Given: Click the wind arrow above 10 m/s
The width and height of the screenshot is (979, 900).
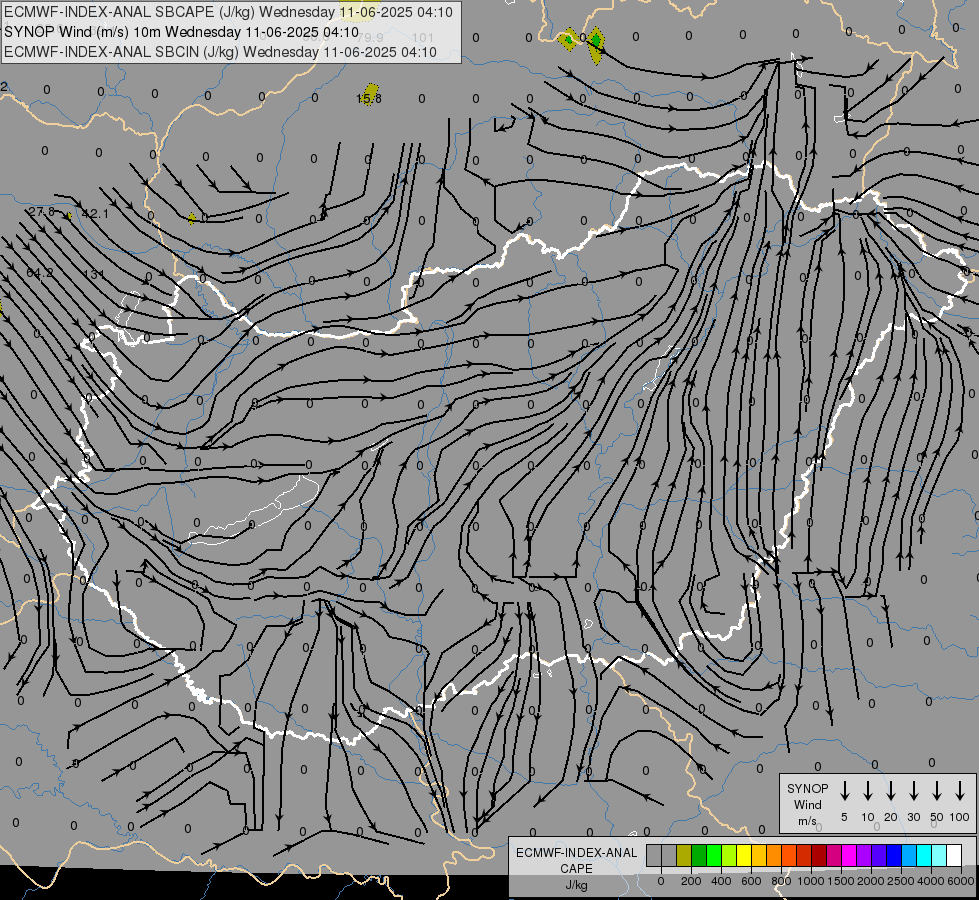Looking at the screenshot, I should click(868, 790).
